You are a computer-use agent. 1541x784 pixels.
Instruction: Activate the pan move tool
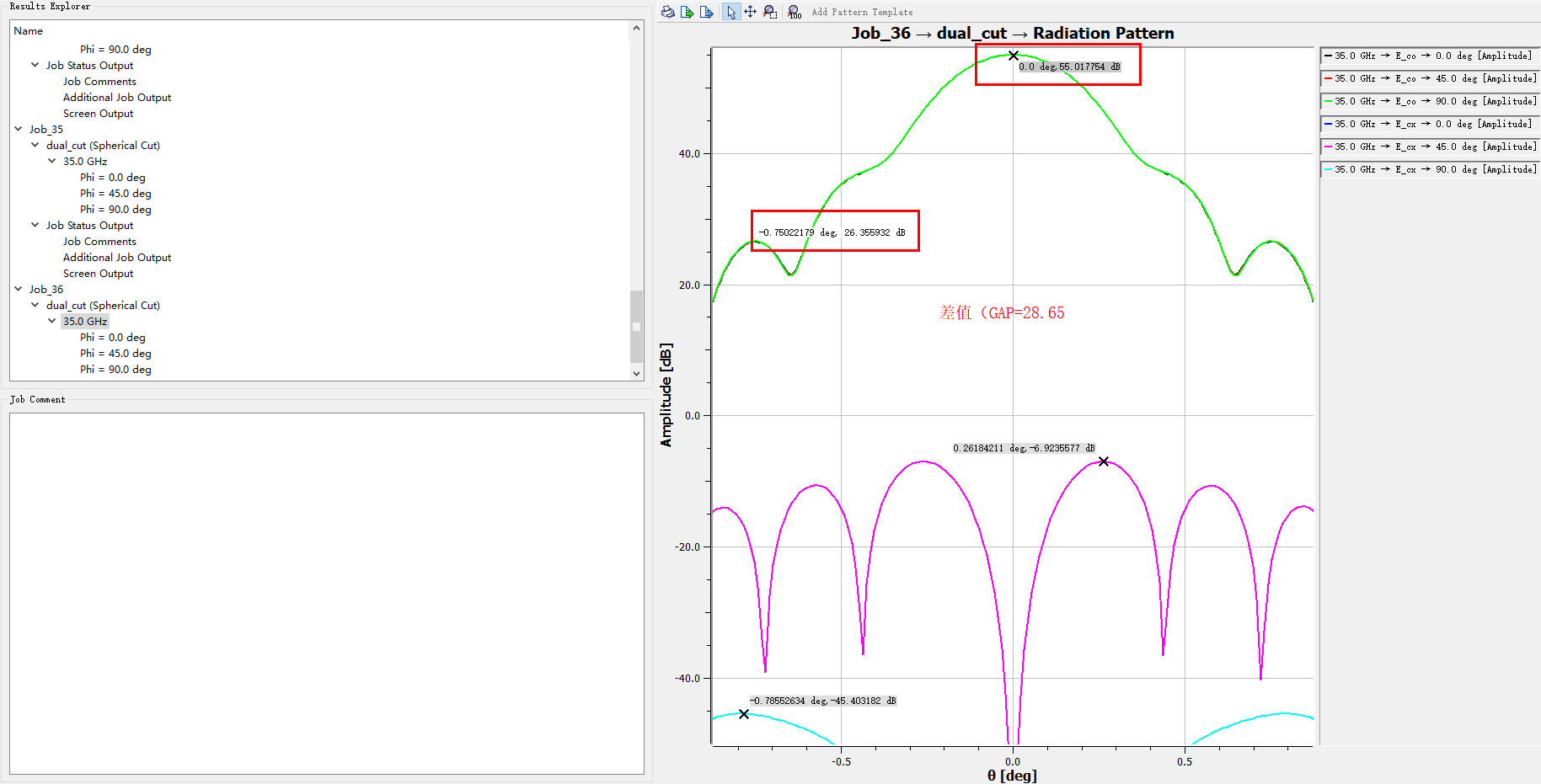(x=750, y=12)
